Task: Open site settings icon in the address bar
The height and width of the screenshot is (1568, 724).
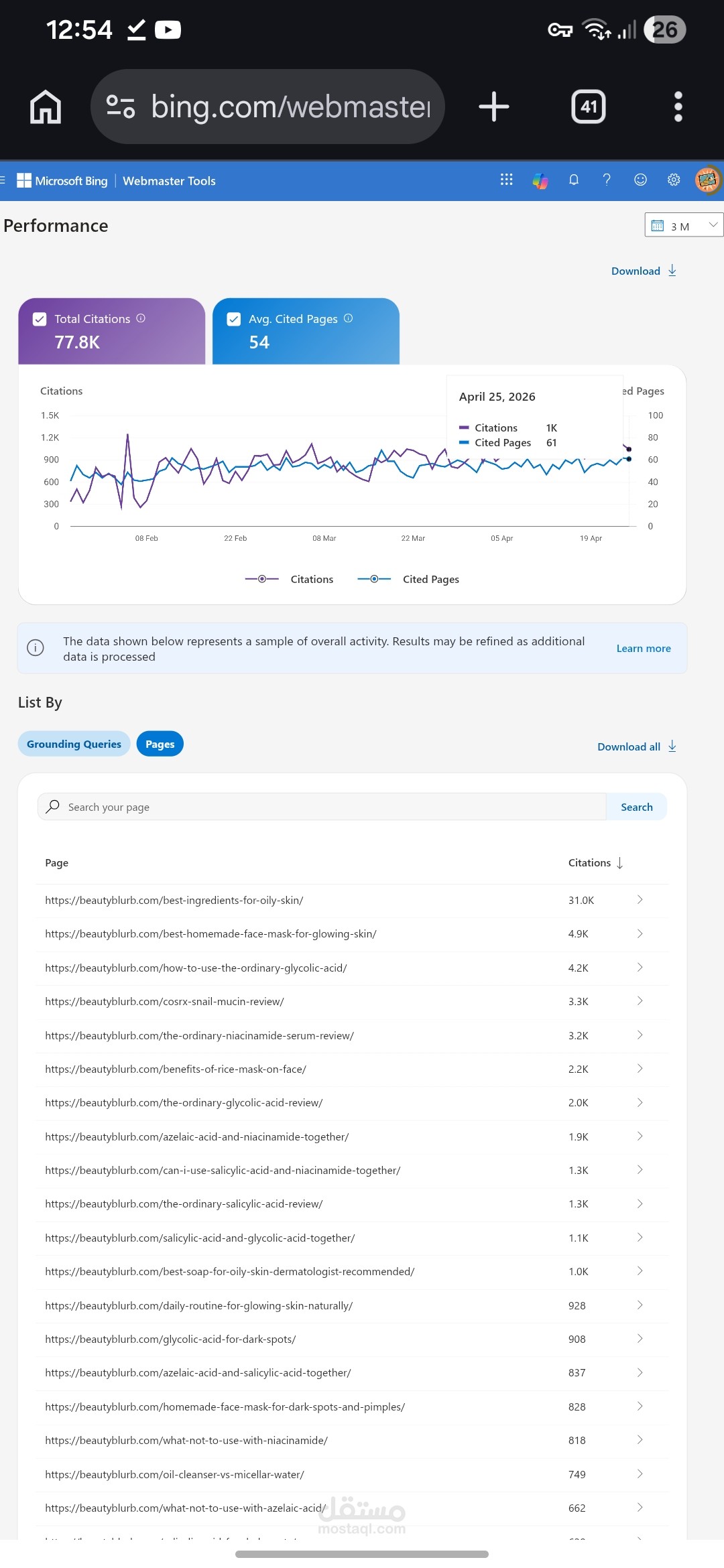Action: (121, 107)
